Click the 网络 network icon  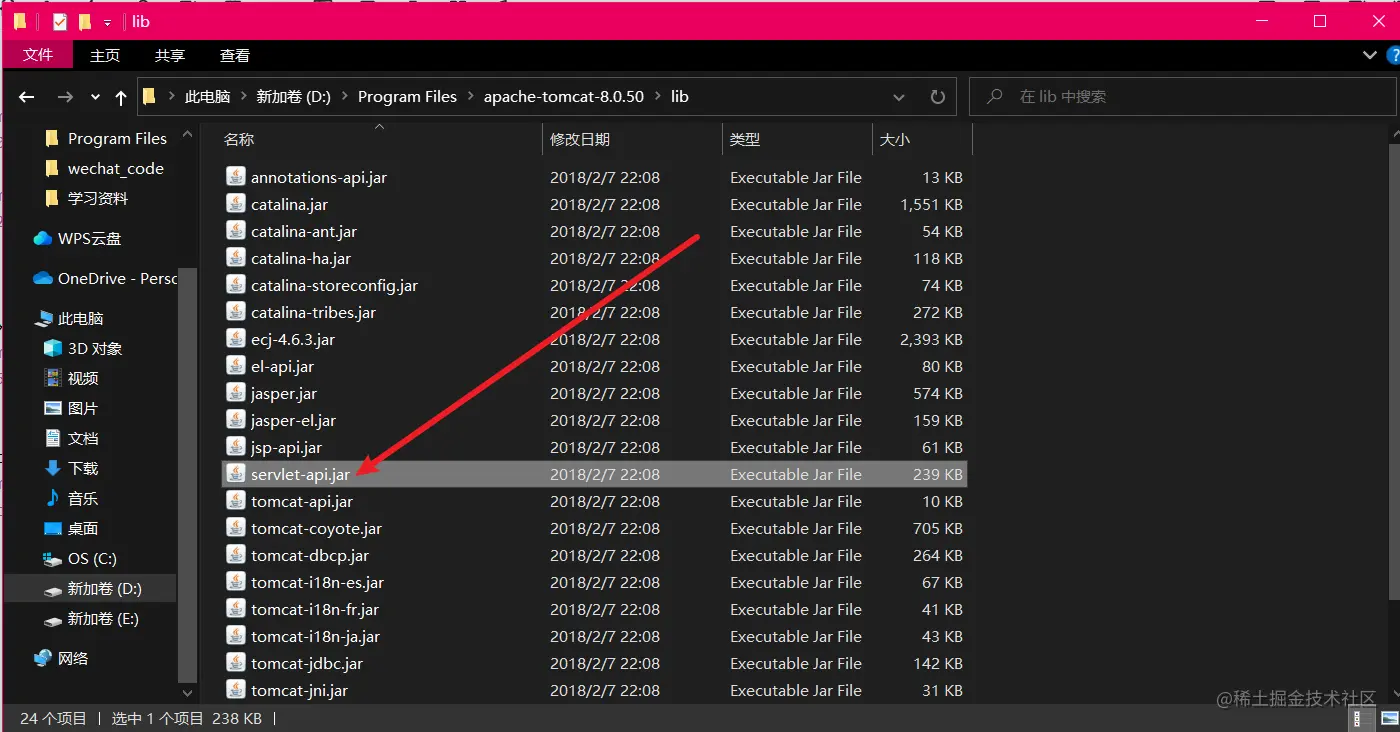tap(43, 658)
